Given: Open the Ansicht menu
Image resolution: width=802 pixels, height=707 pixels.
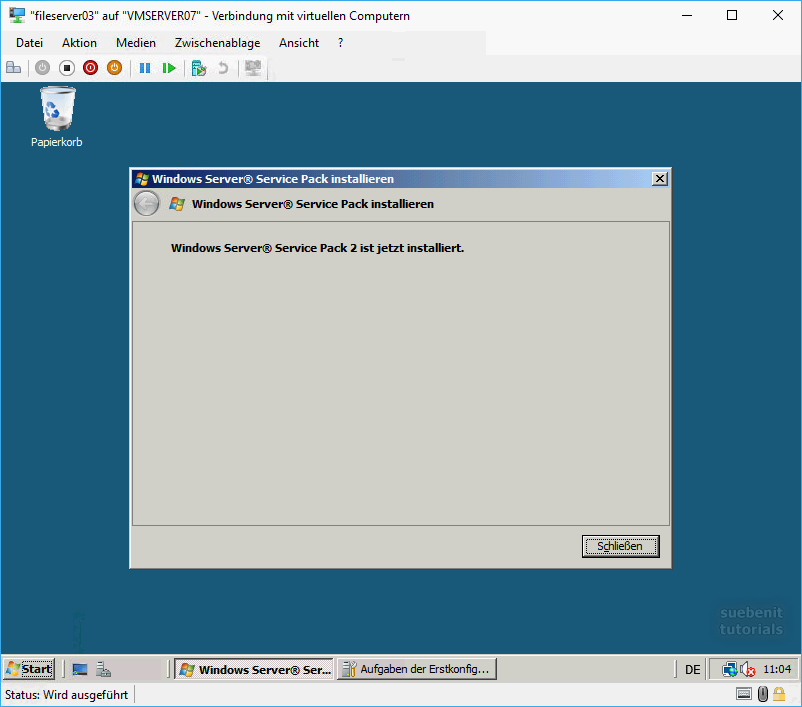Looking at the screenshot, I should tap(299, 43).
